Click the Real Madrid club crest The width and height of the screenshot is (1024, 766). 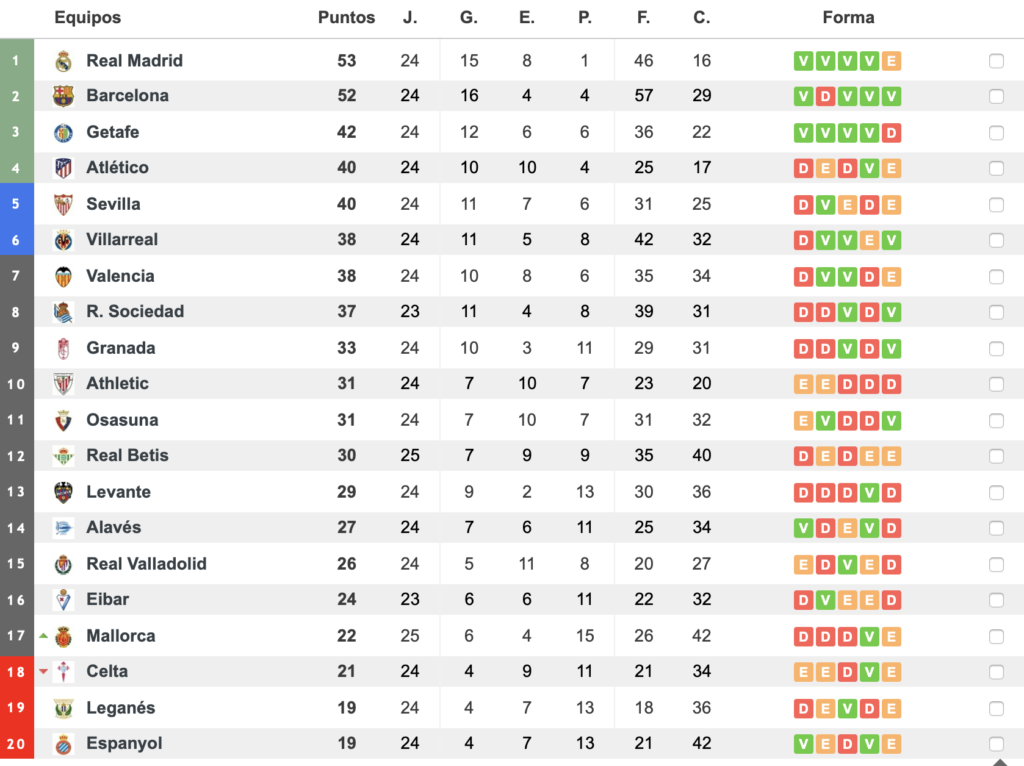(63, 61)
